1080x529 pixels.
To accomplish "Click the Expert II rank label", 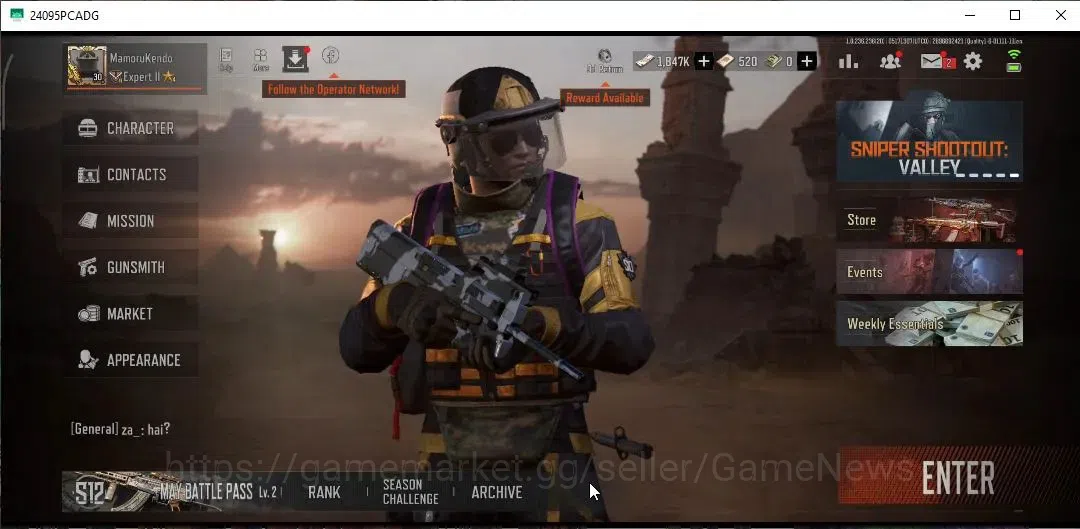I will coord(143,77).
